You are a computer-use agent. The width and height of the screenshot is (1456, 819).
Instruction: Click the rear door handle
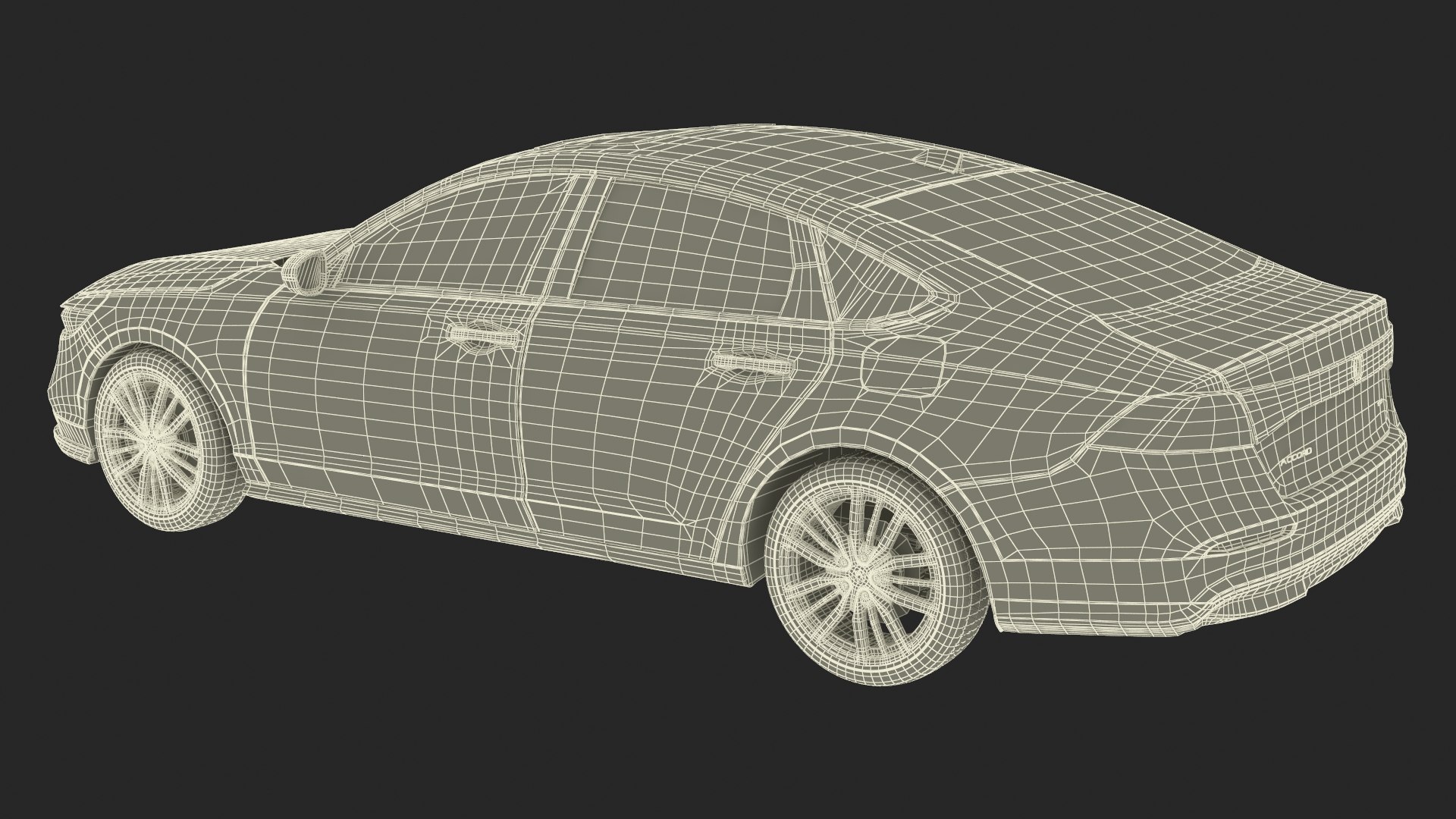point(752,365)
